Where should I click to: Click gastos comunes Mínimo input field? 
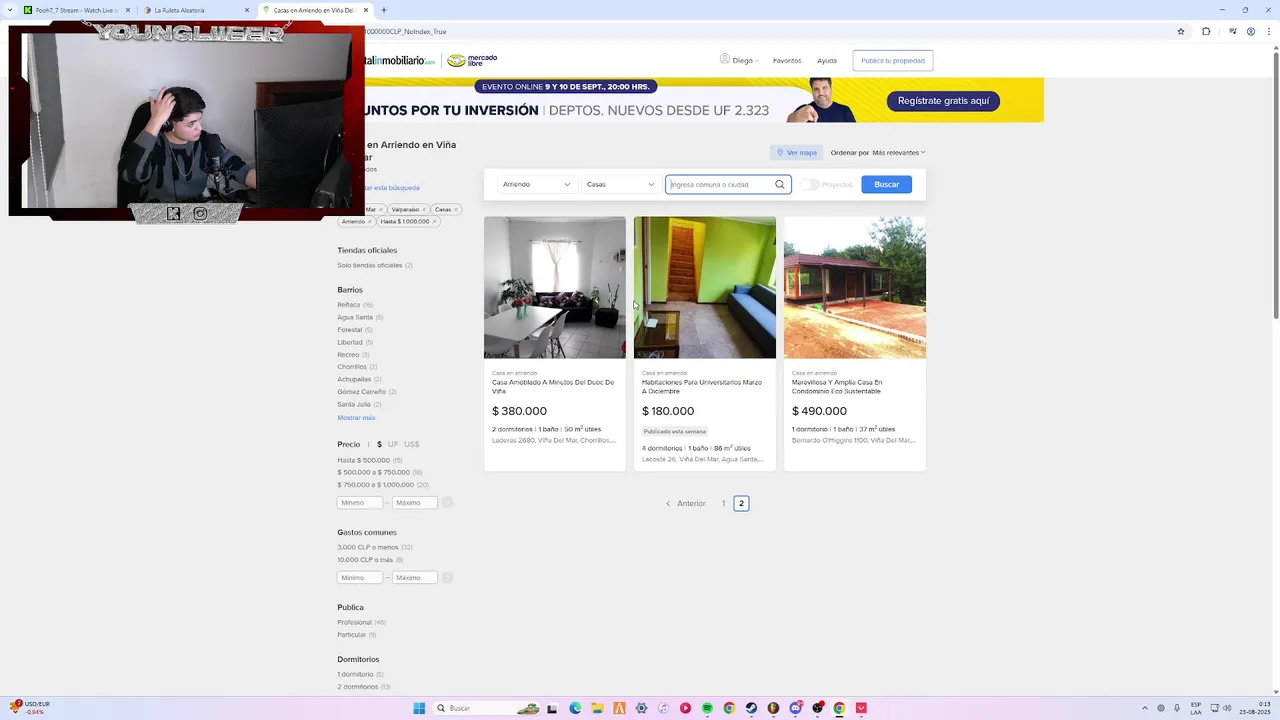(x=360, y=578)
